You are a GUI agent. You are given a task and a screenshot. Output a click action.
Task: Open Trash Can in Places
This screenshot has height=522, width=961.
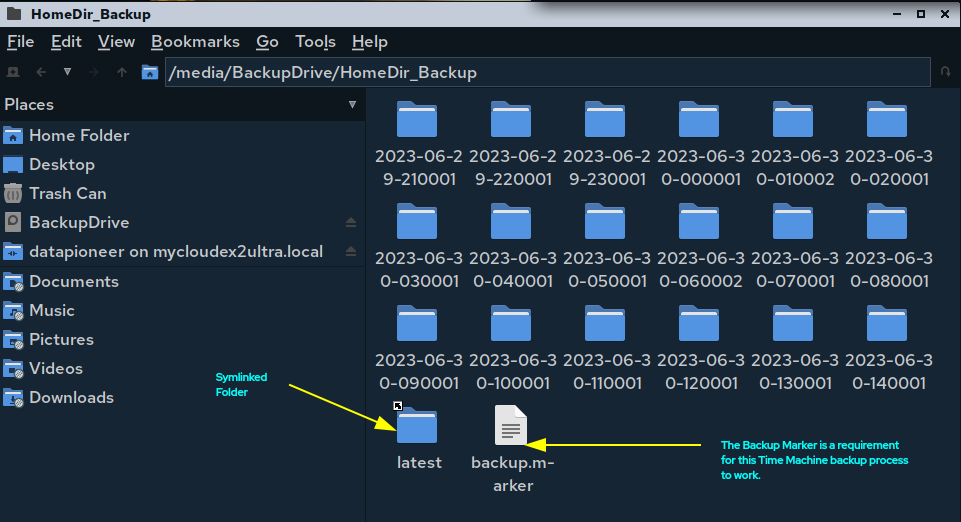pos(183,194)
